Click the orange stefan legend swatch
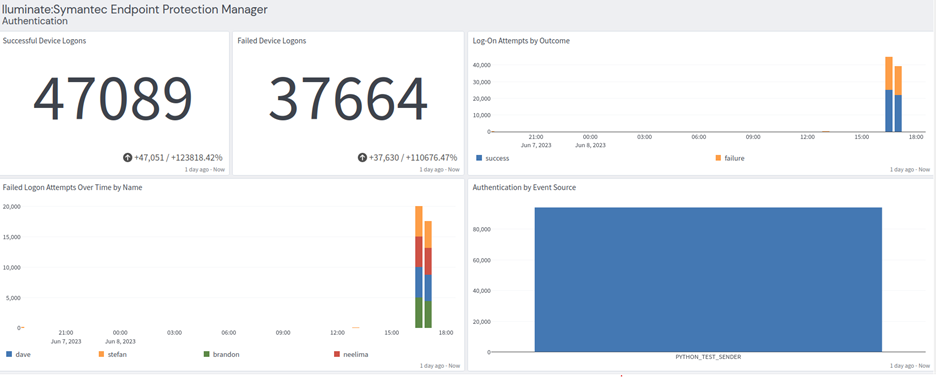The image size is (936, 377). click(x=101, y=354)
